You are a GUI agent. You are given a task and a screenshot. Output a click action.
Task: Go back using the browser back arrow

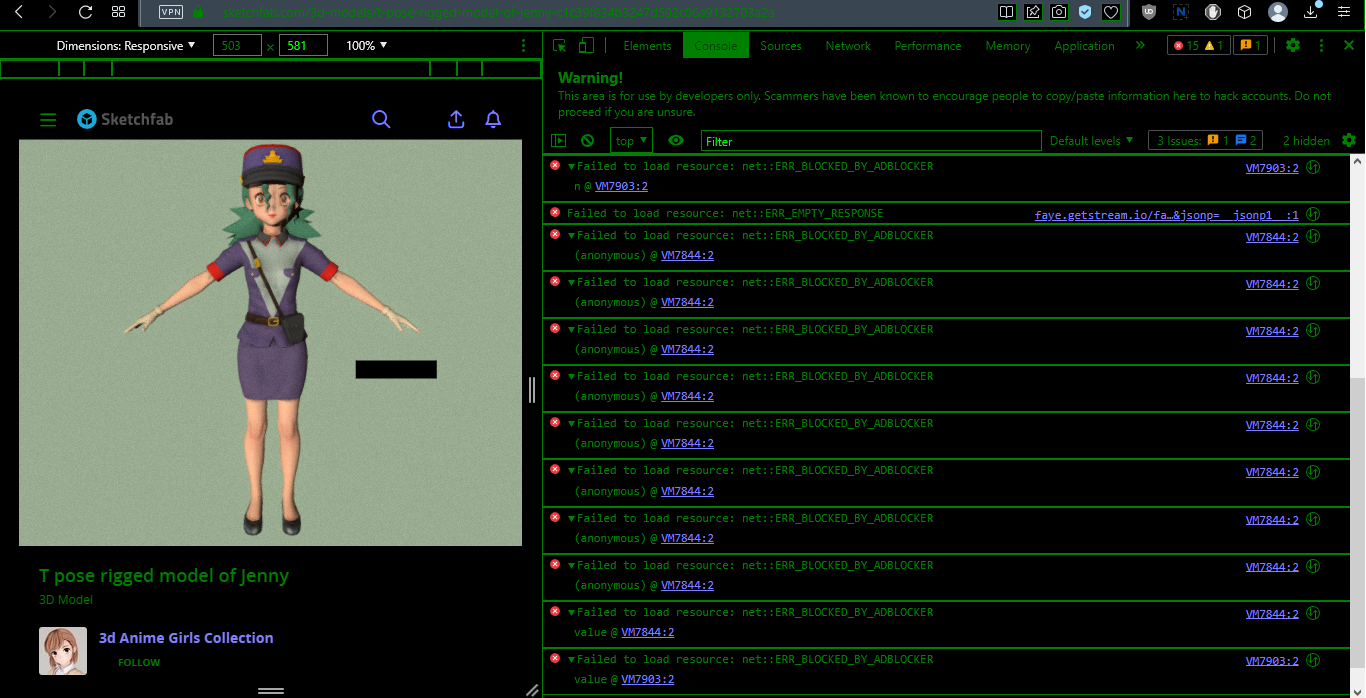pos(19,12)
